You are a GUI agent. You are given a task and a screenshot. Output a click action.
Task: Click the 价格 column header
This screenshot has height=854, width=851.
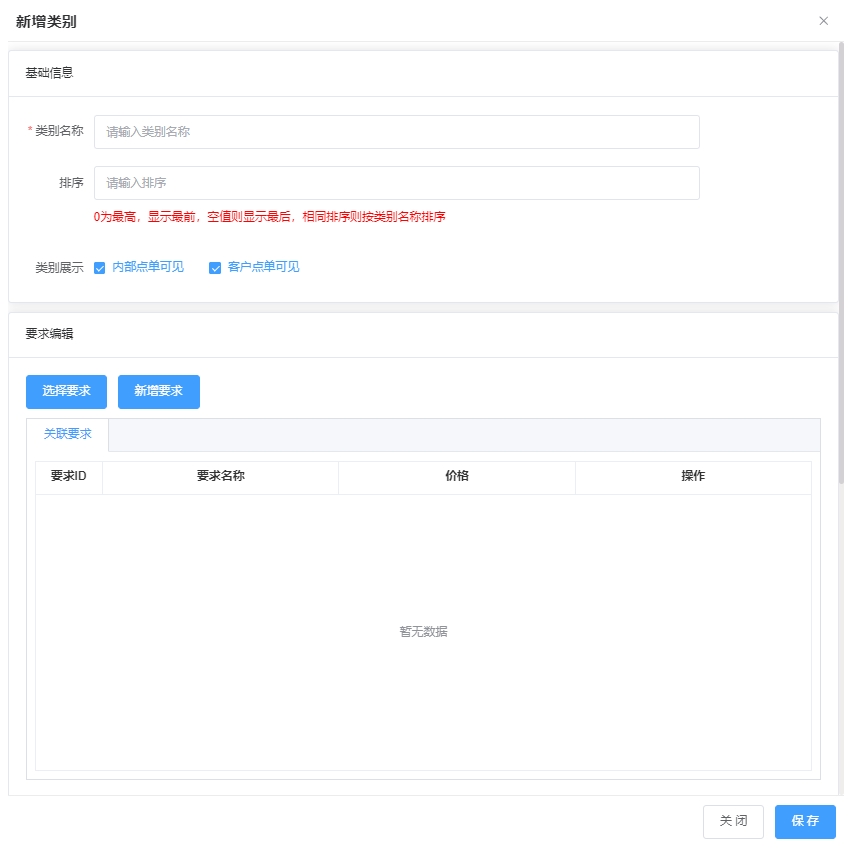457,477
